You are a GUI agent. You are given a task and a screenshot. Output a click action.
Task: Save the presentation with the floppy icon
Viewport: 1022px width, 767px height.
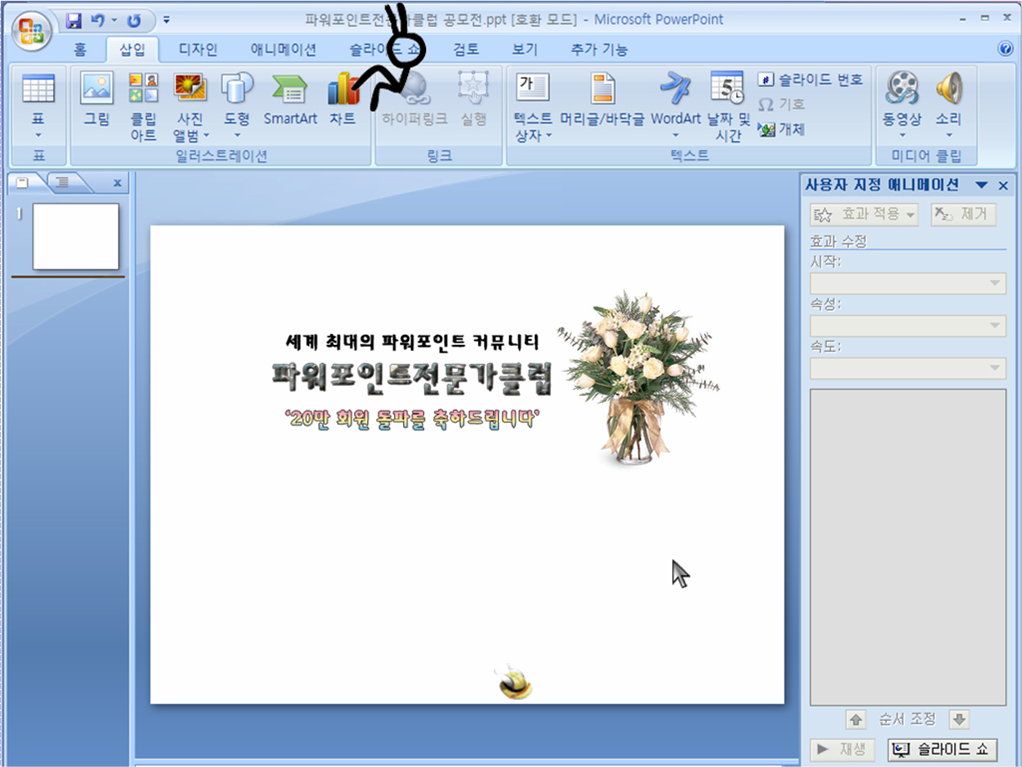[x=74, y=20]
